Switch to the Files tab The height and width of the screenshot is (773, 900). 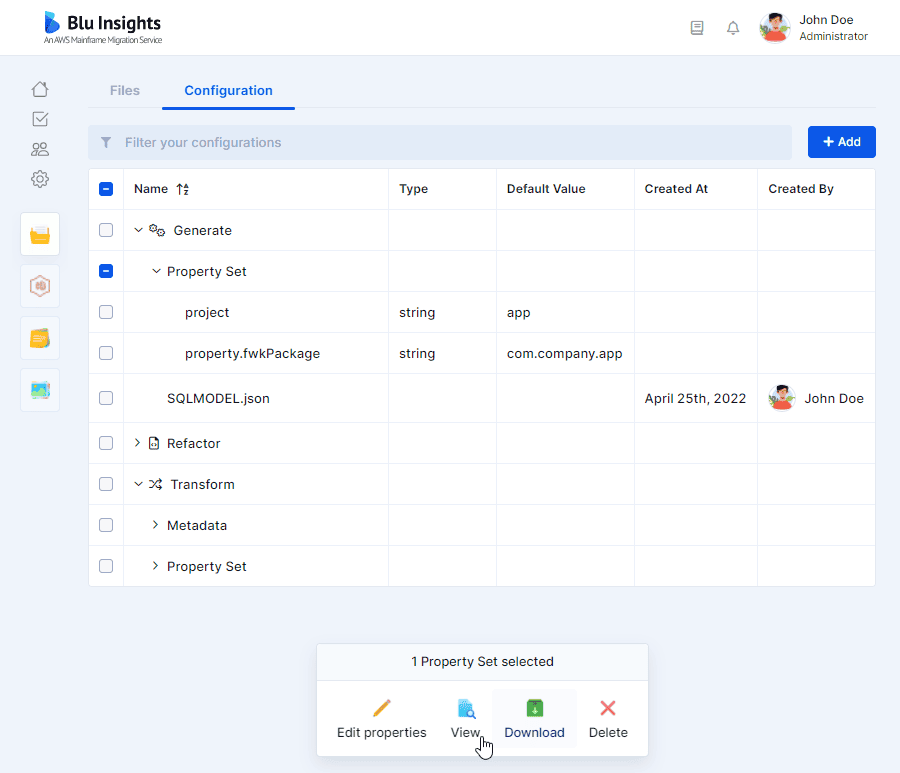[125, 91]
